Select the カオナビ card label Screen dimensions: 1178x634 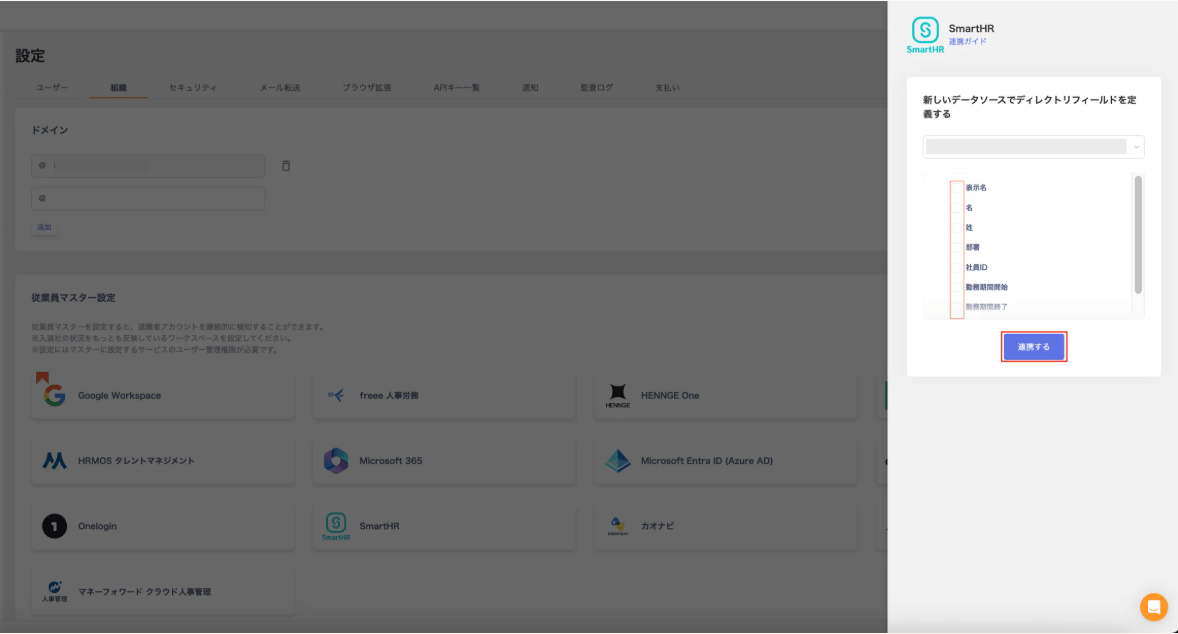click(657, 527)
